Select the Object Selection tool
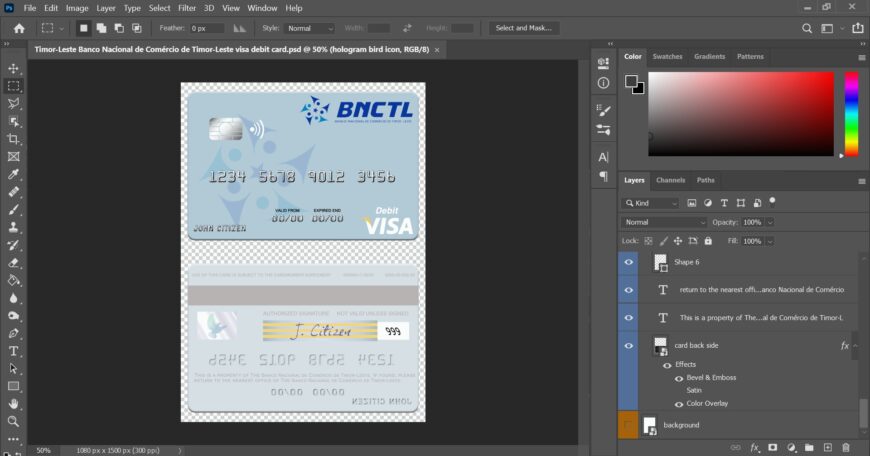Image resolution: width=870 pixels, height=456 pixels. (x=13, y=121)
